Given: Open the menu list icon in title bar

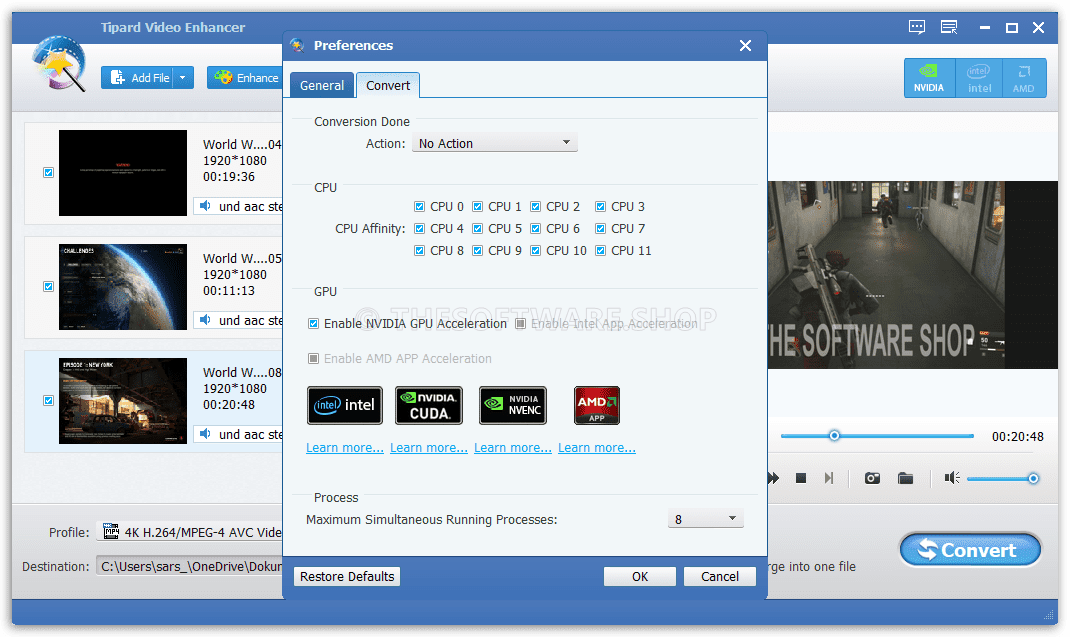Looking at the screenshot, I should pos(949,27).
